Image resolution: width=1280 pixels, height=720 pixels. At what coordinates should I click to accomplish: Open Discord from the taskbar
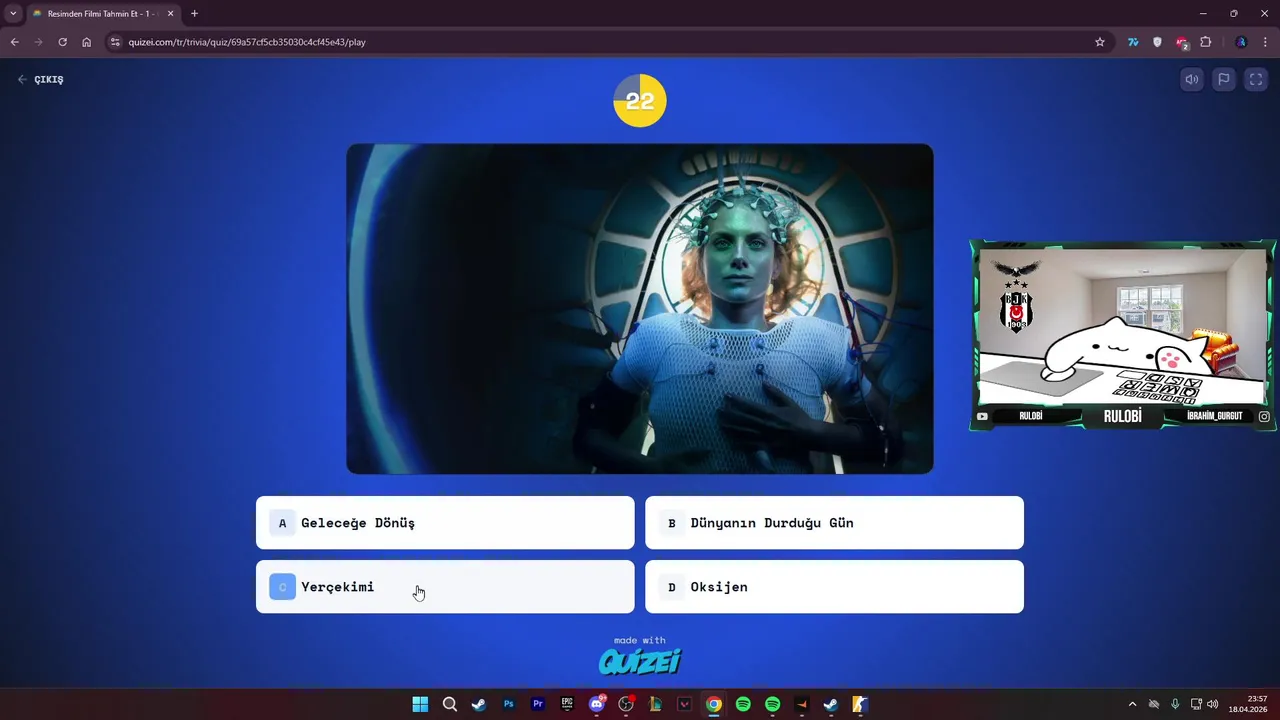(x=597, y=704)
